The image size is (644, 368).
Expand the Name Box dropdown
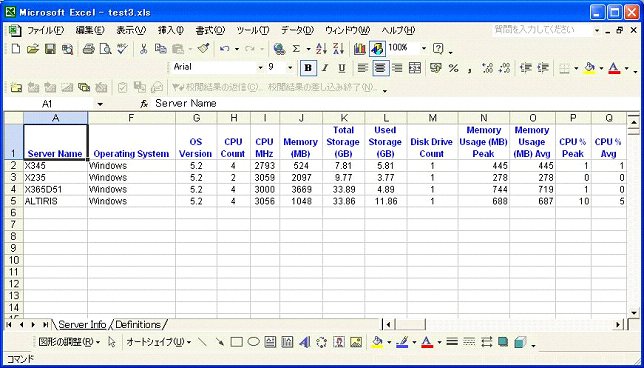pyautogui.click(x=100, y=104)
